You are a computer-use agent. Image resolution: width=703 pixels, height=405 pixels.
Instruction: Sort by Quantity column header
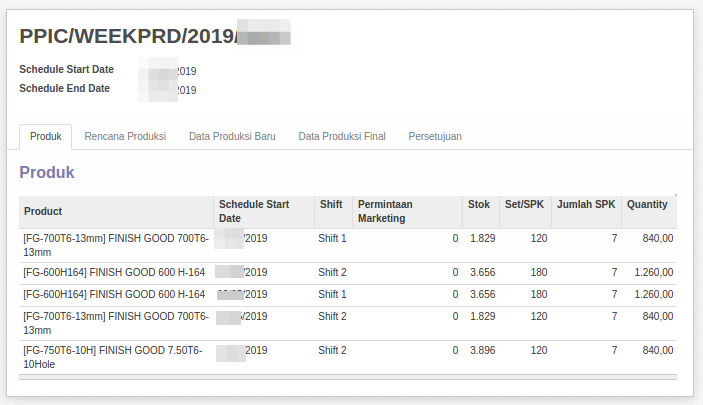pos(647,204)
